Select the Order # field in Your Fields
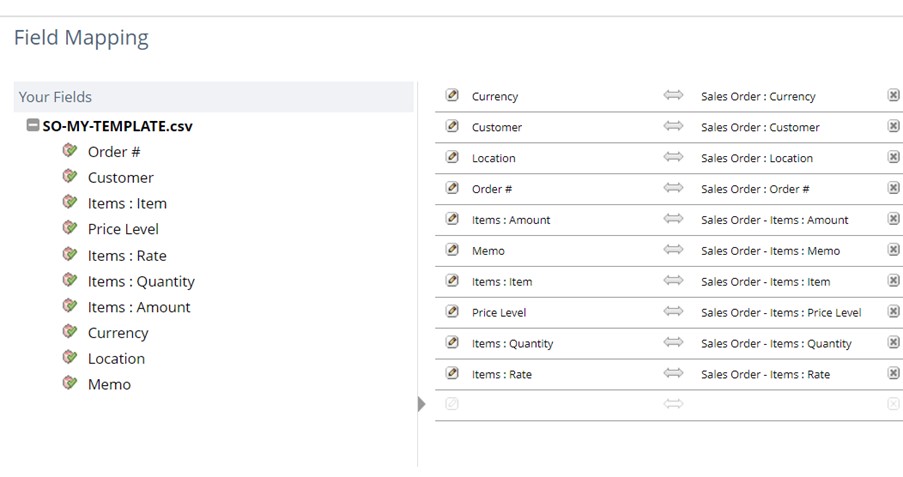903x477 pixels. 114,152
